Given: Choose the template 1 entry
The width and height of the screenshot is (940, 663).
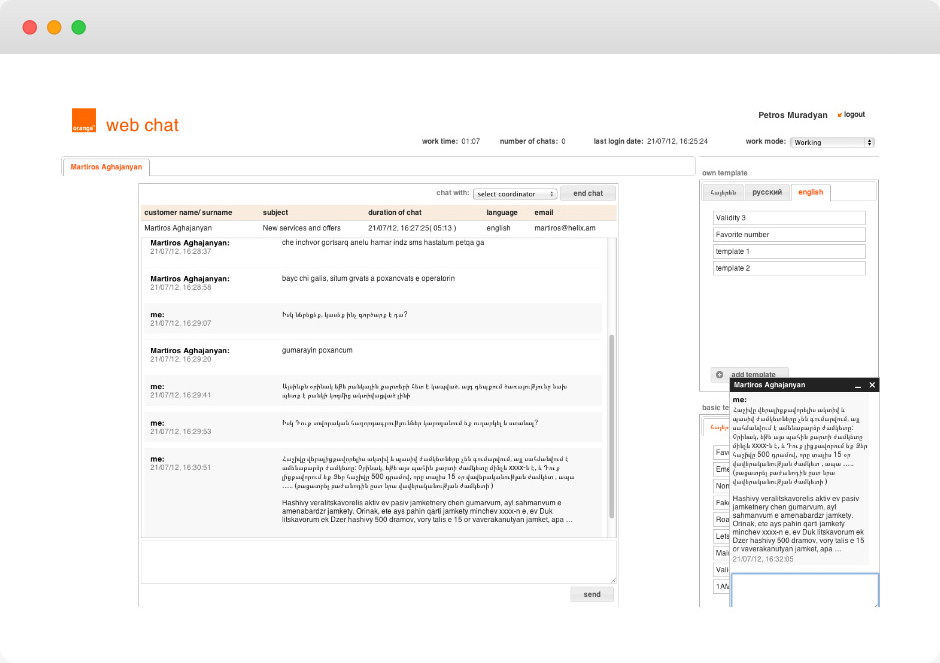Looking at the screenshot, I should pos(789,251).
